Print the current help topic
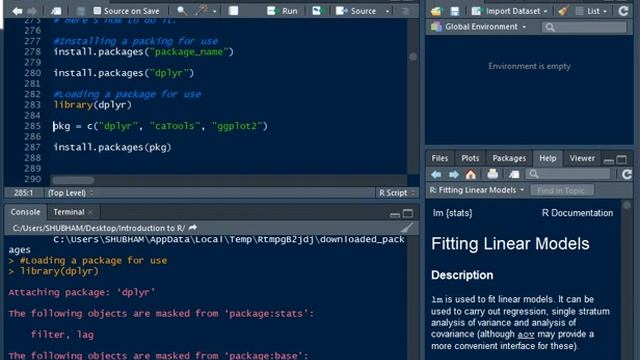The height and width of the screenshot is (360, 640). (493, 174)
